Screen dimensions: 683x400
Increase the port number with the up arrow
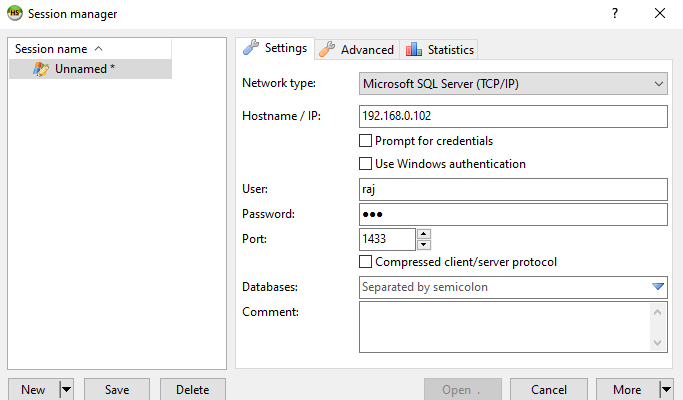[x=424, y=234]
